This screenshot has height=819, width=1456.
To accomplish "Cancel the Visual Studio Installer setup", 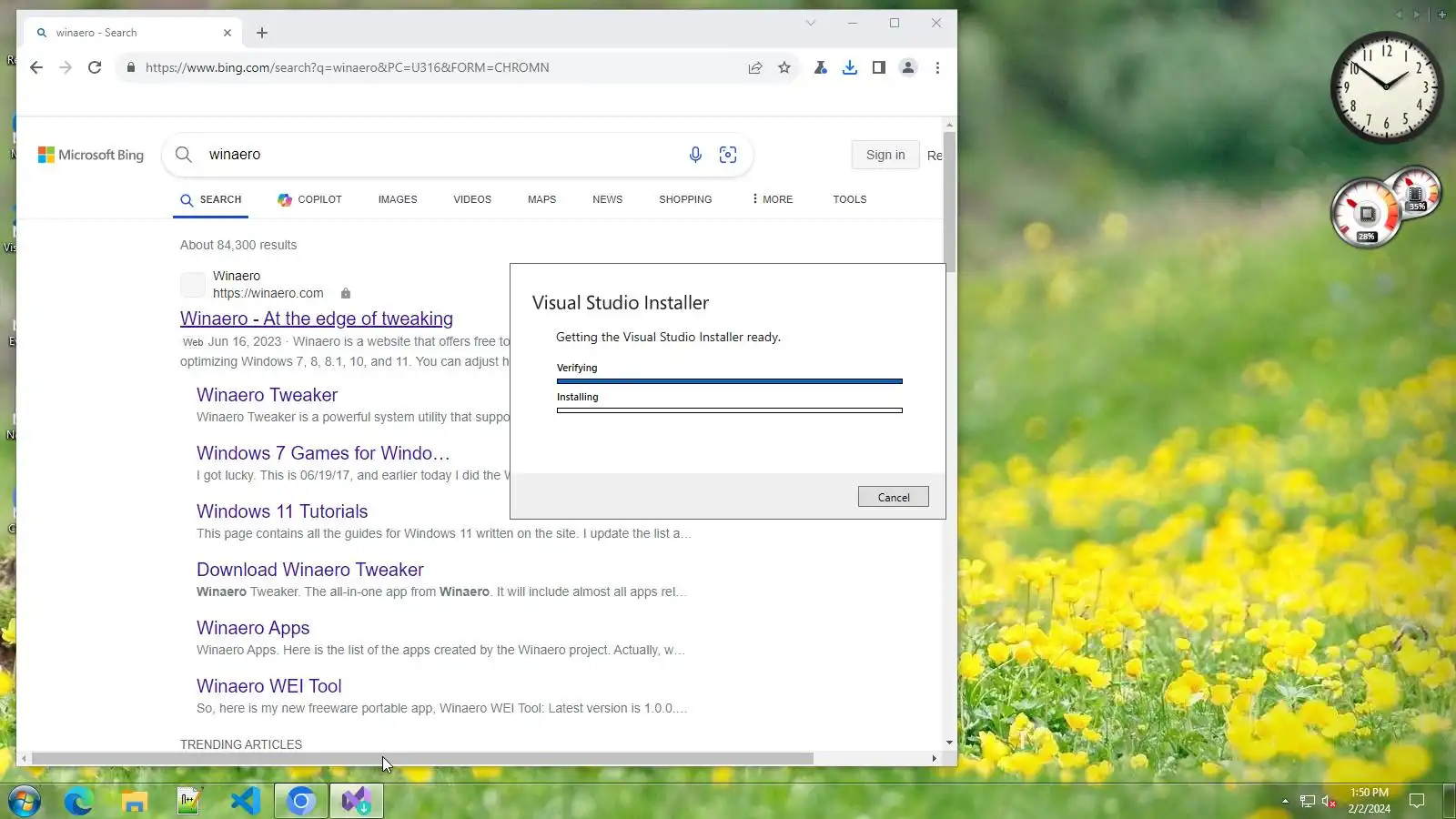I will pyautogui.click(x=894, y=497).
